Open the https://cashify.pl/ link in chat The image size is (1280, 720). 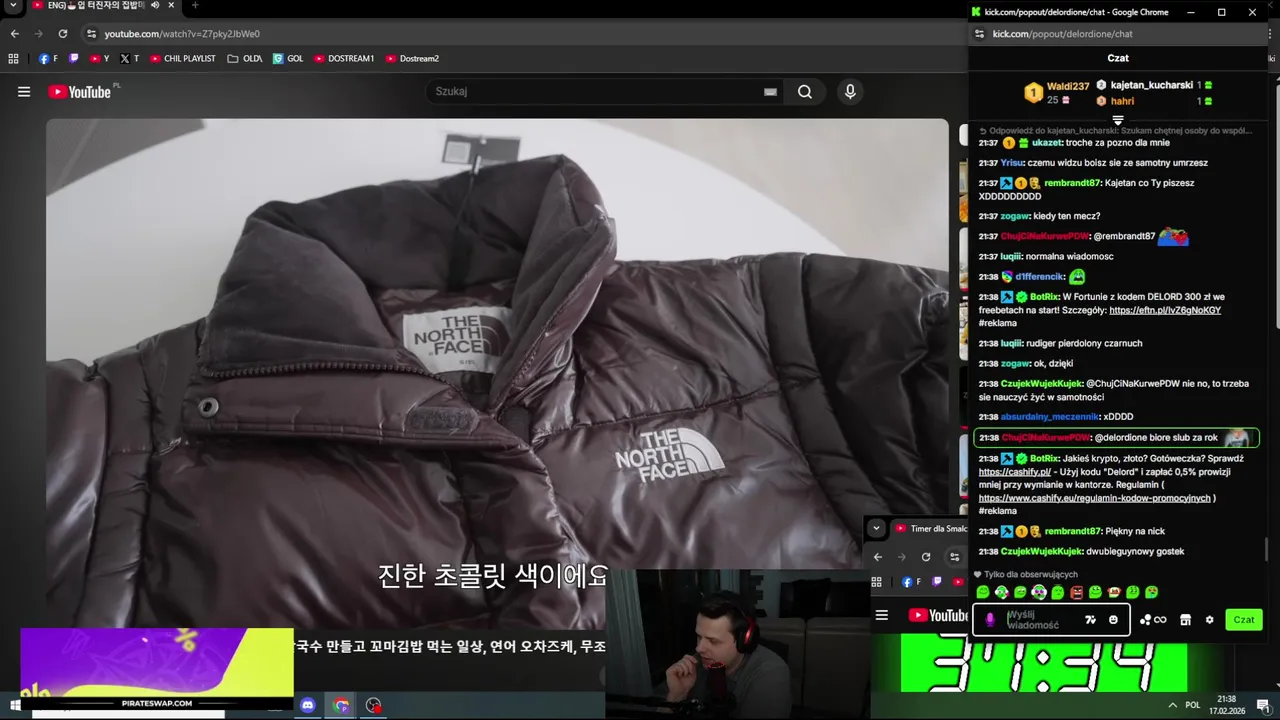(x=1014, y=472)
